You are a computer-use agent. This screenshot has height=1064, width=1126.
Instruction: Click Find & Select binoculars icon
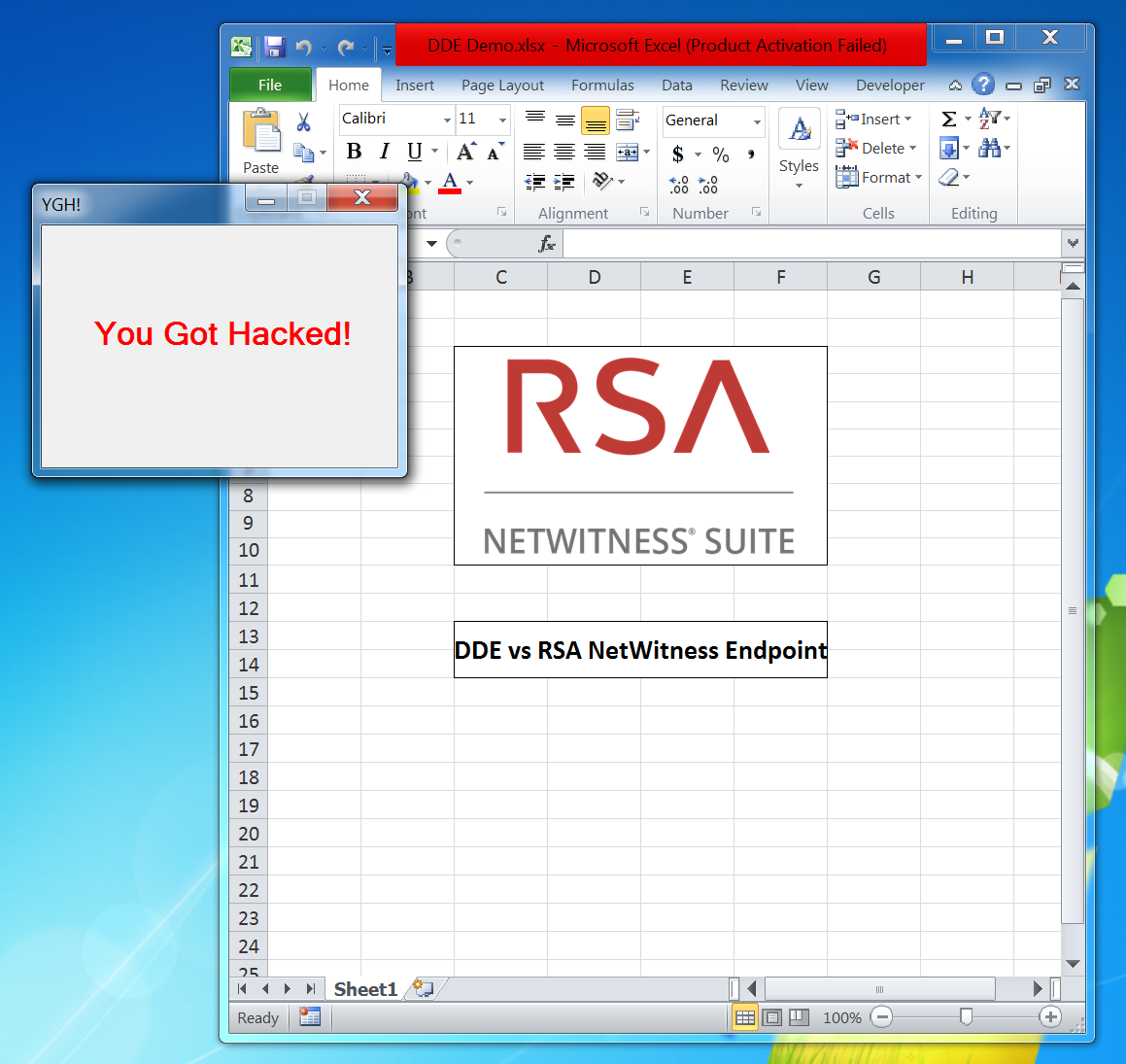[990, 148]
